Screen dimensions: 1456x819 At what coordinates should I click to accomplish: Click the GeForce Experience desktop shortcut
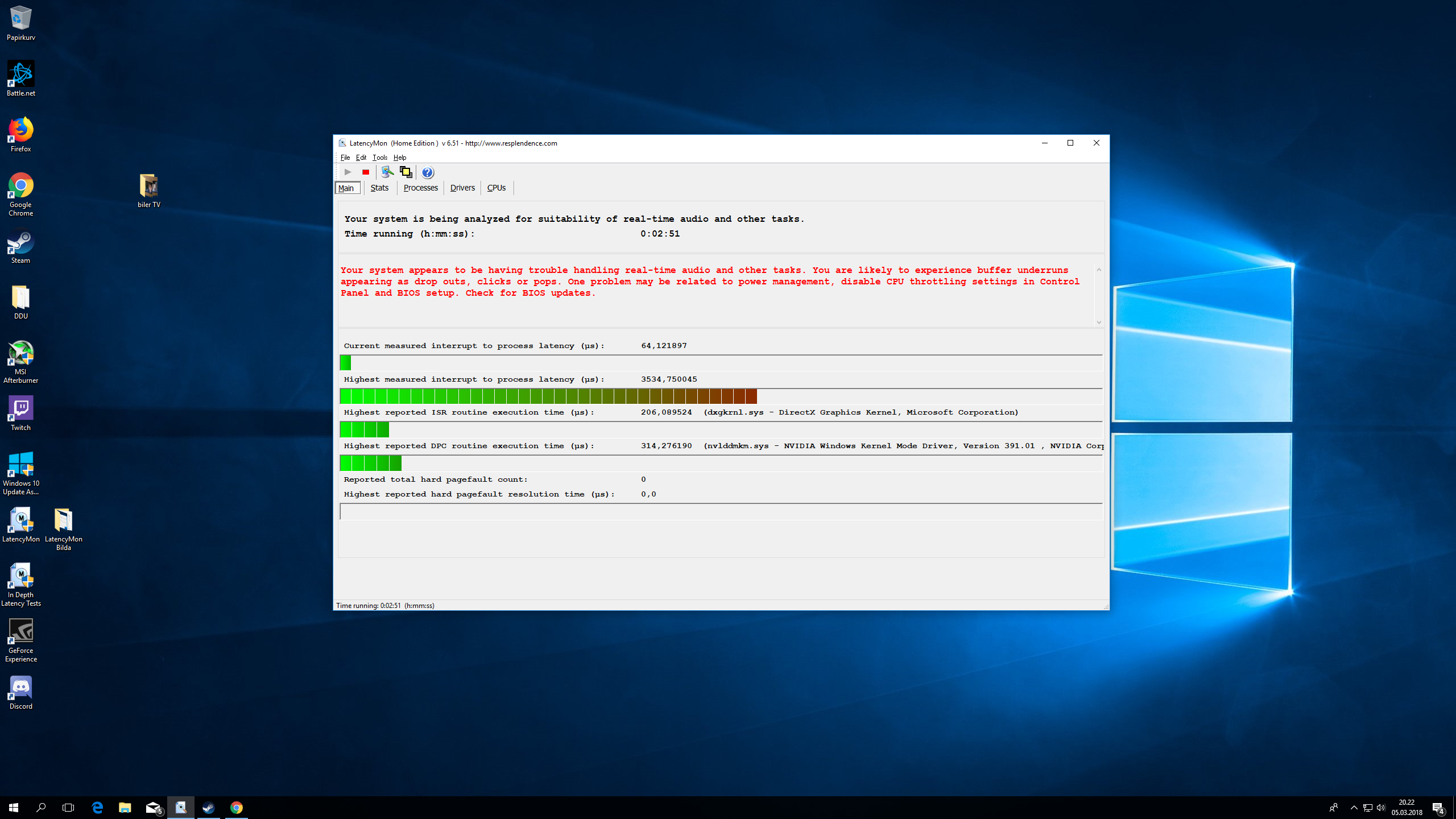coord(21,640)
